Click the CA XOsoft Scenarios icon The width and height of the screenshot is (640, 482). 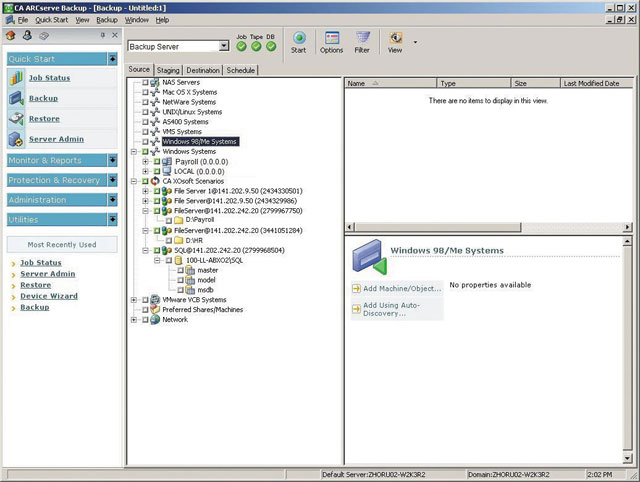[x=155, y=181]
